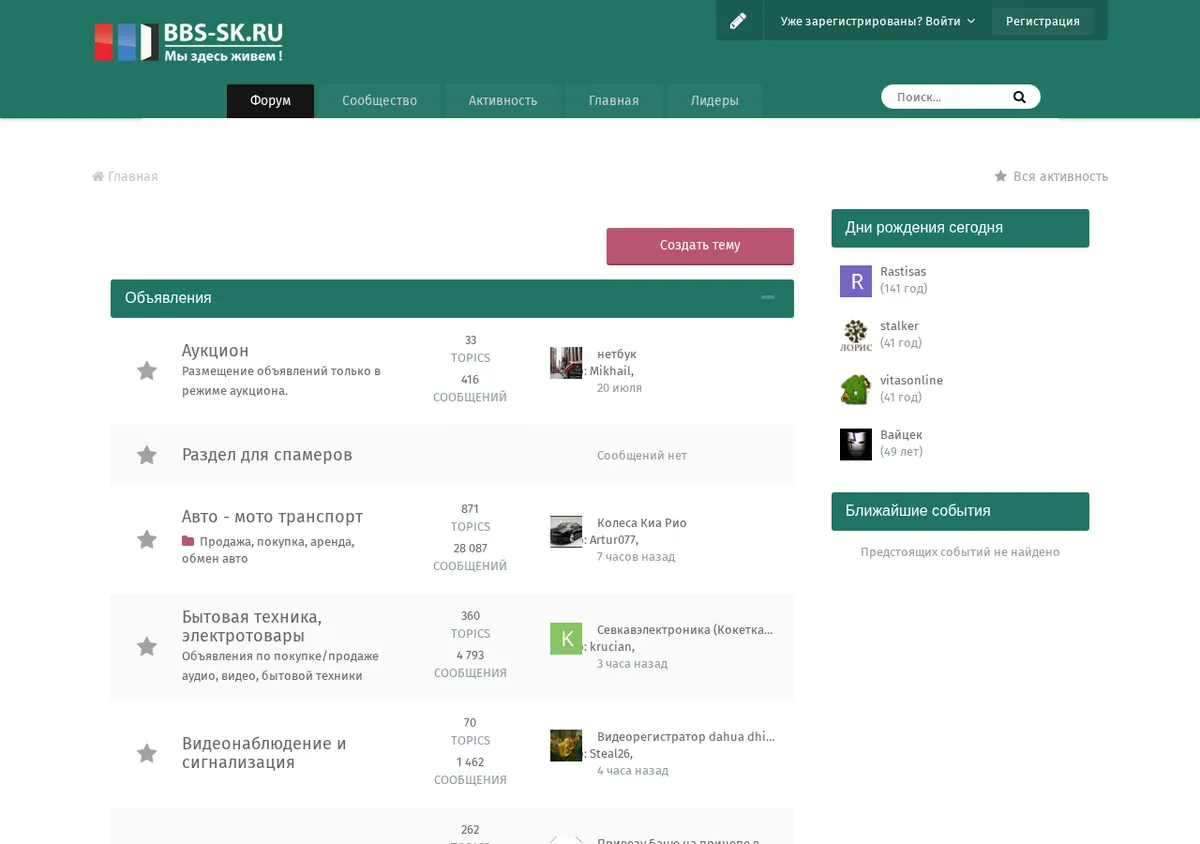Click the star icon beside Раздел для спамеров
The width and height of the screenshot is (1200, 844).
point(147,455)
